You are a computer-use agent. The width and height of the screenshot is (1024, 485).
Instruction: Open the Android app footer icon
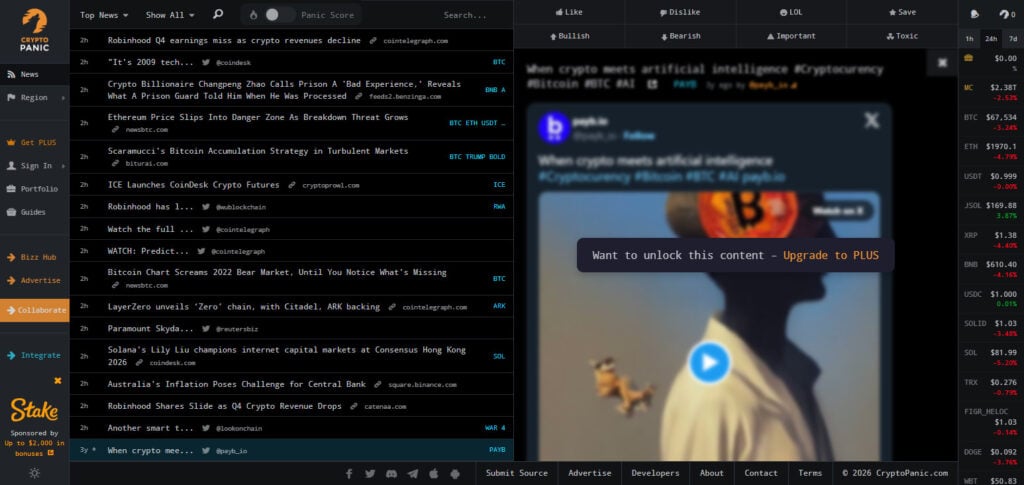coord(455,473)
